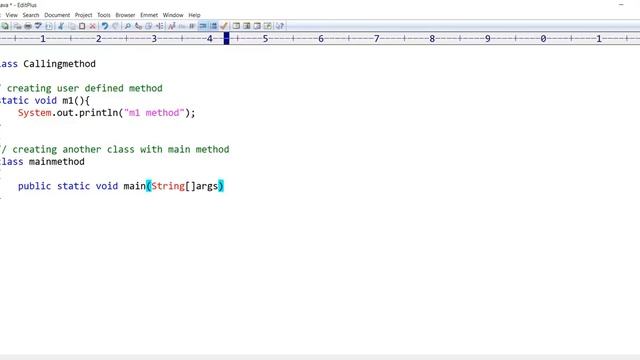Open the Help menu
This screenshot has width=640, height=360.
coord(194,15)
